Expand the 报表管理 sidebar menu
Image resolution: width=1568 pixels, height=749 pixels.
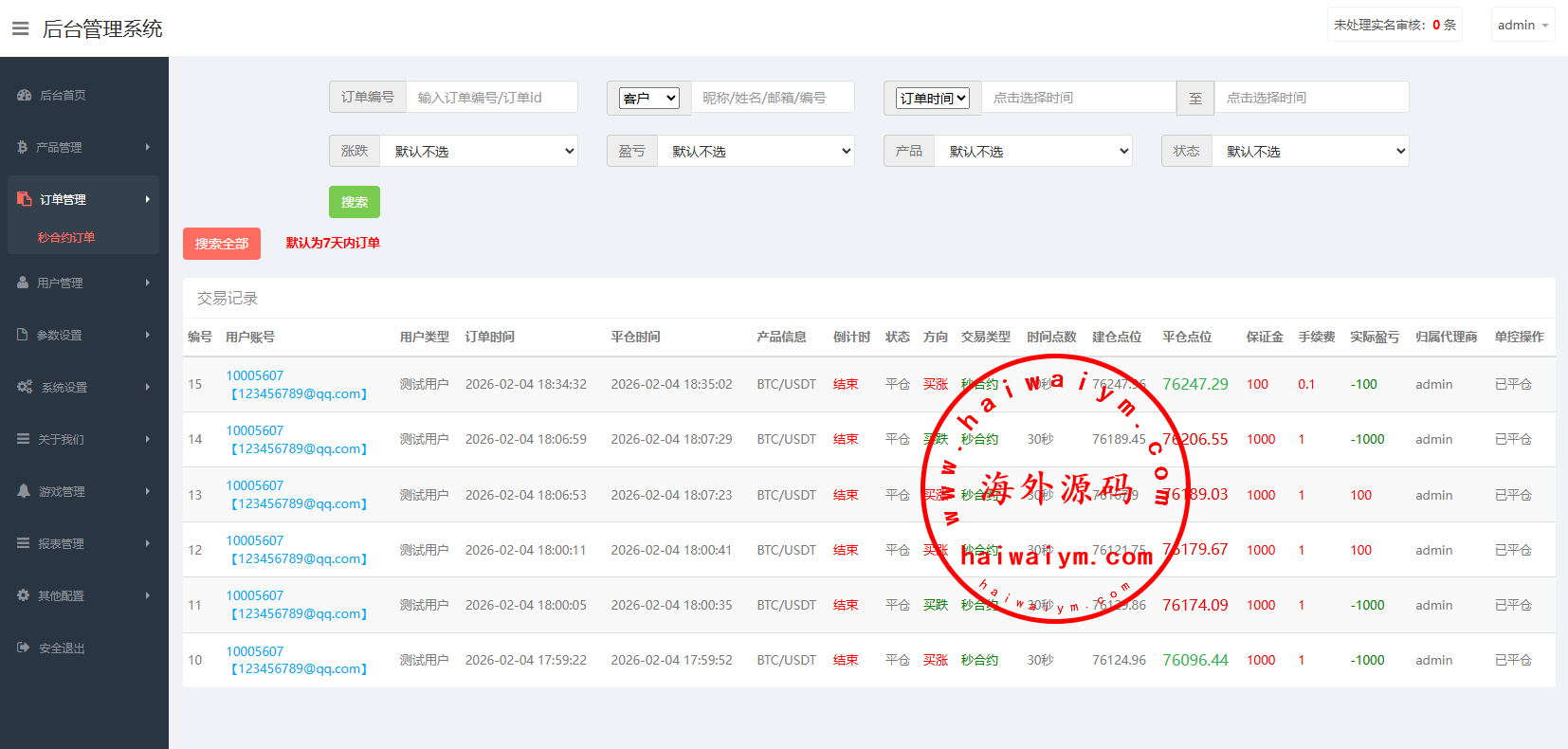tap(83, 543)
